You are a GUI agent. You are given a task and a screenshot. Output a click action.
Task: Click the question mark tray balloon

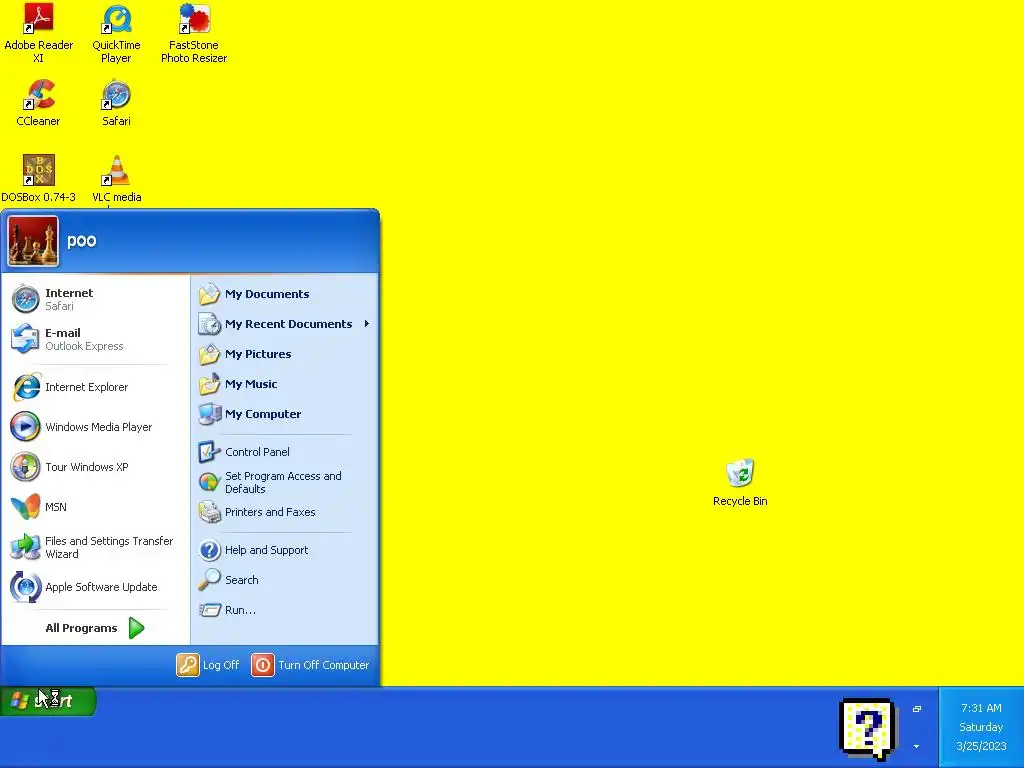pos(868,728)
